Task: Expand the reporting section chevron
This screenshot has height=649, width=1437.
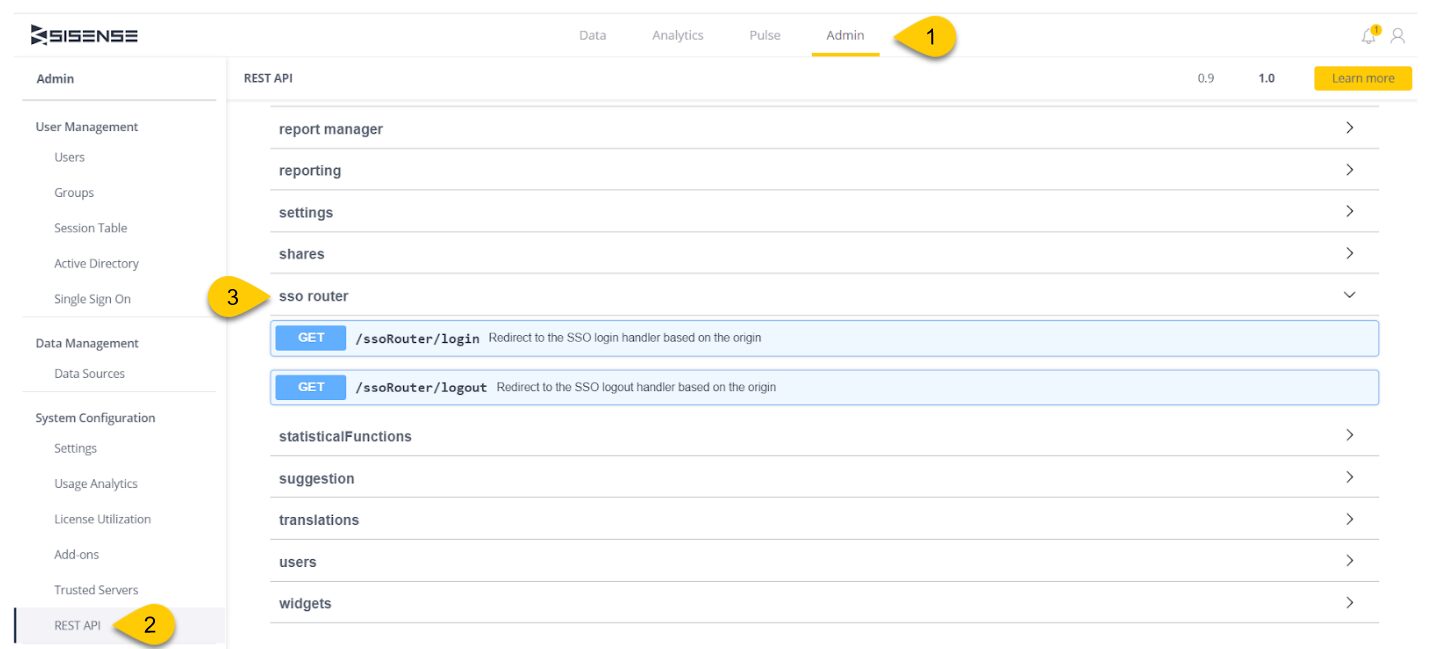Action: click(1349, 170)
